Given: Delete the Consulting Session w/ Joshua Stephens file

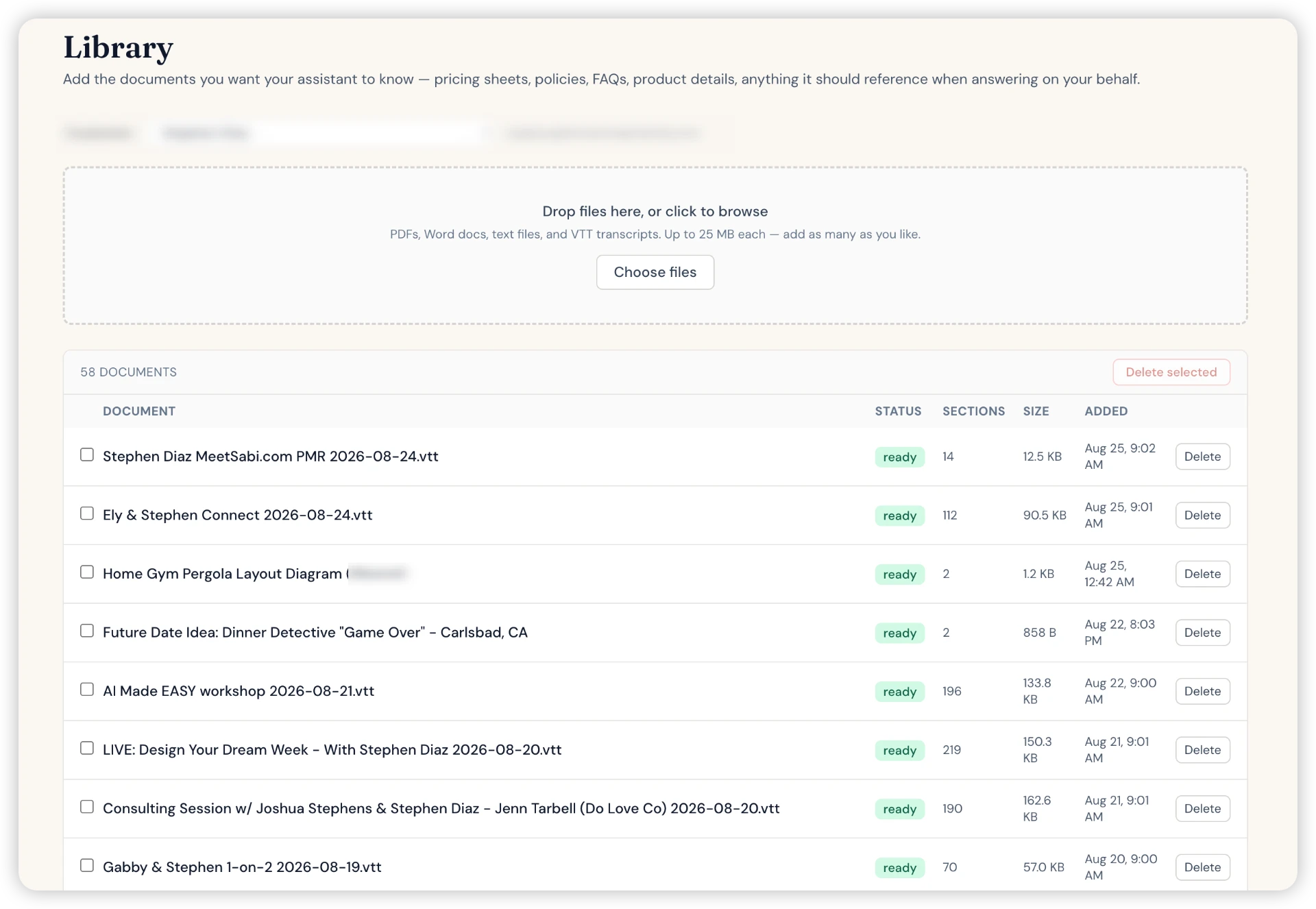Looking at the screenshot, I should click(1202, 809).
